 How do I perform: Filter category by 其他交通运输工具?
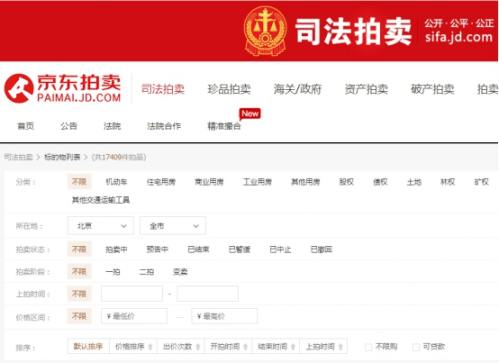coord(101,200)
